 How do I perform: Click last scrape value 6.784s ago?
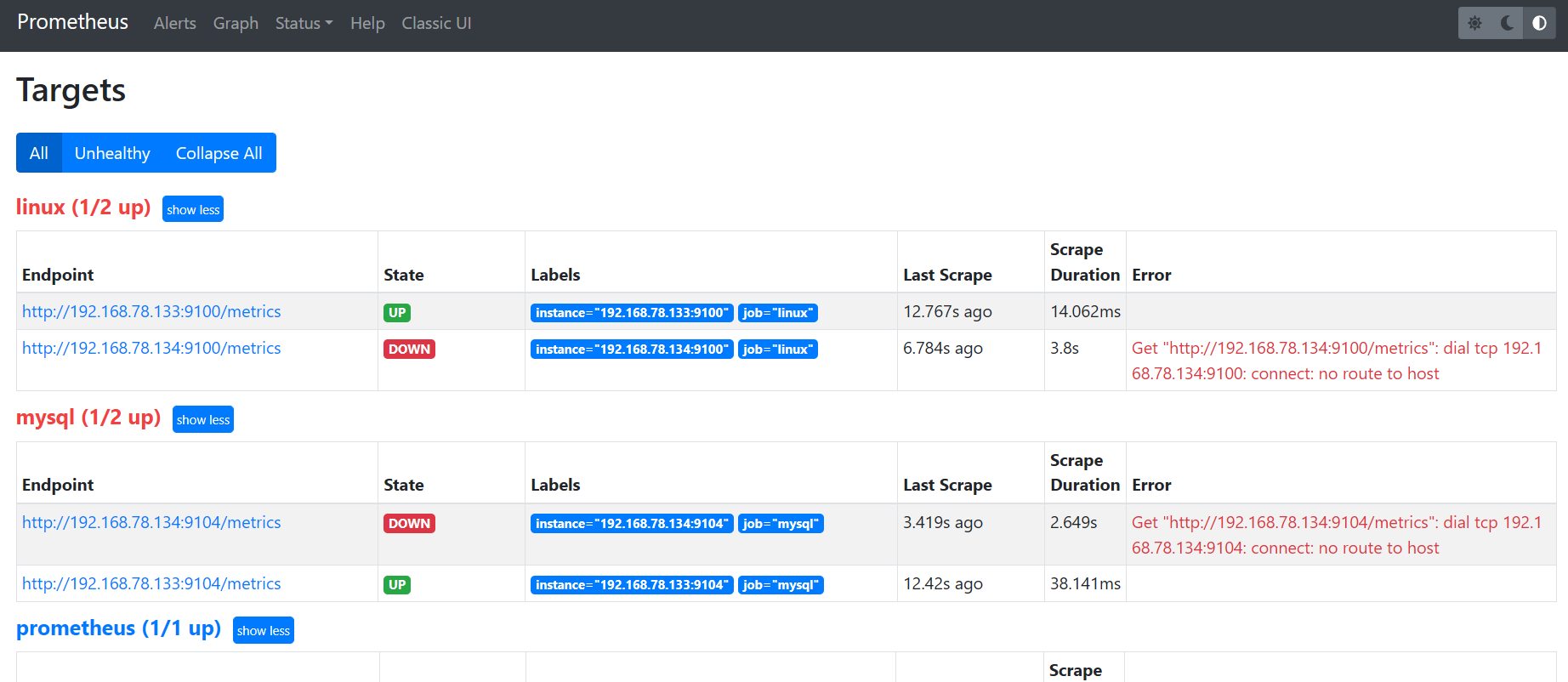(x=943, y=348)
